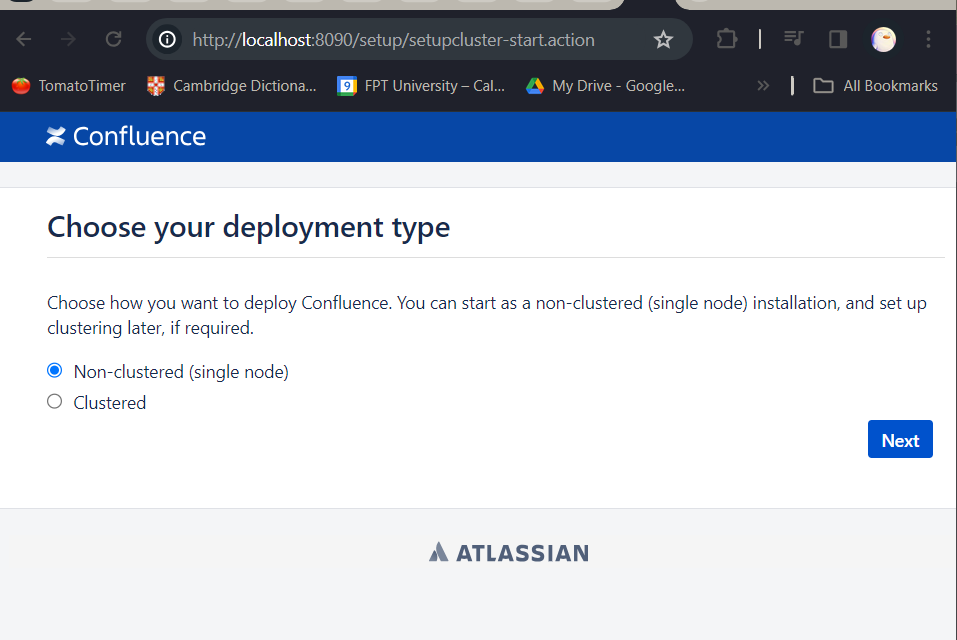Viewport: 957px width, 640px height.
Task: Expand hidden bookmarks chevron
Action: pyautogui.click(x=763, y=85)
